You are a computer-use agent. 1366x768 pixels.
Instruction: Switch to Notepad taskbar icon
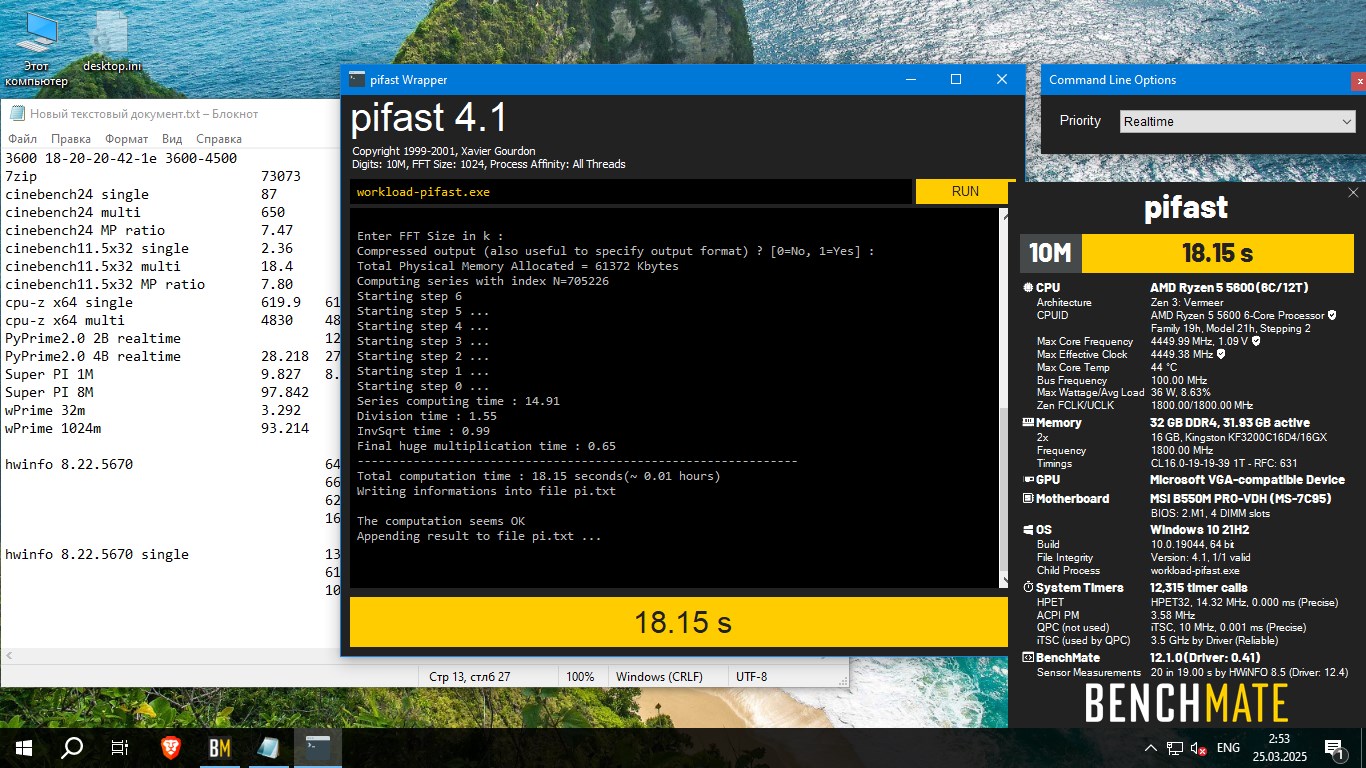(268, 747)
